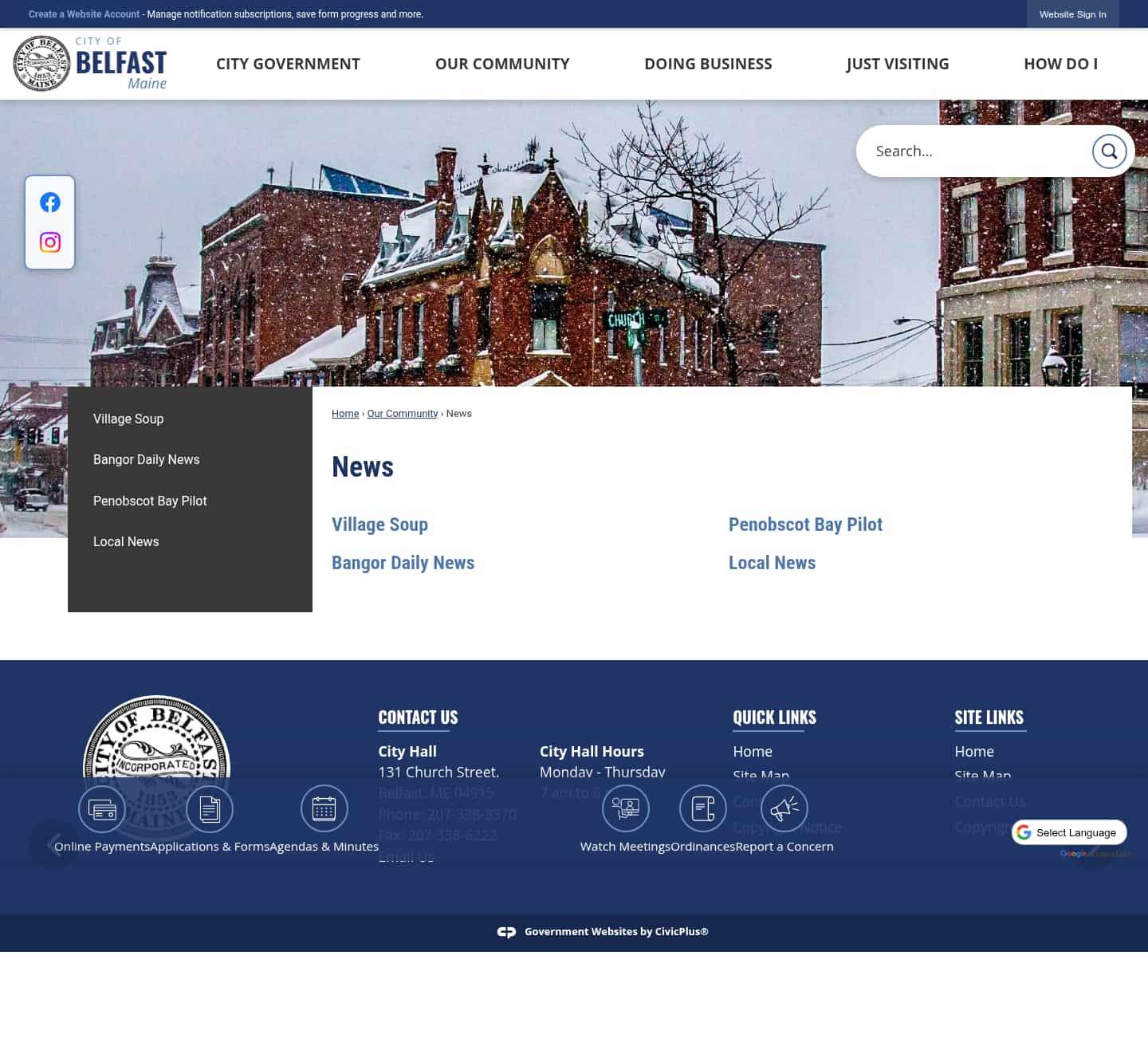Open the Select Language dropdown
Viewport: 1148px width, 1038px height.
(x=1069, y=832)
